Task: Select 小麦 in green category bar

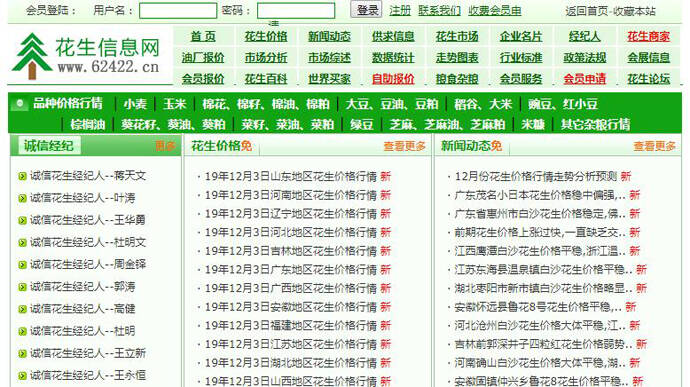Action: coord(135,104)
